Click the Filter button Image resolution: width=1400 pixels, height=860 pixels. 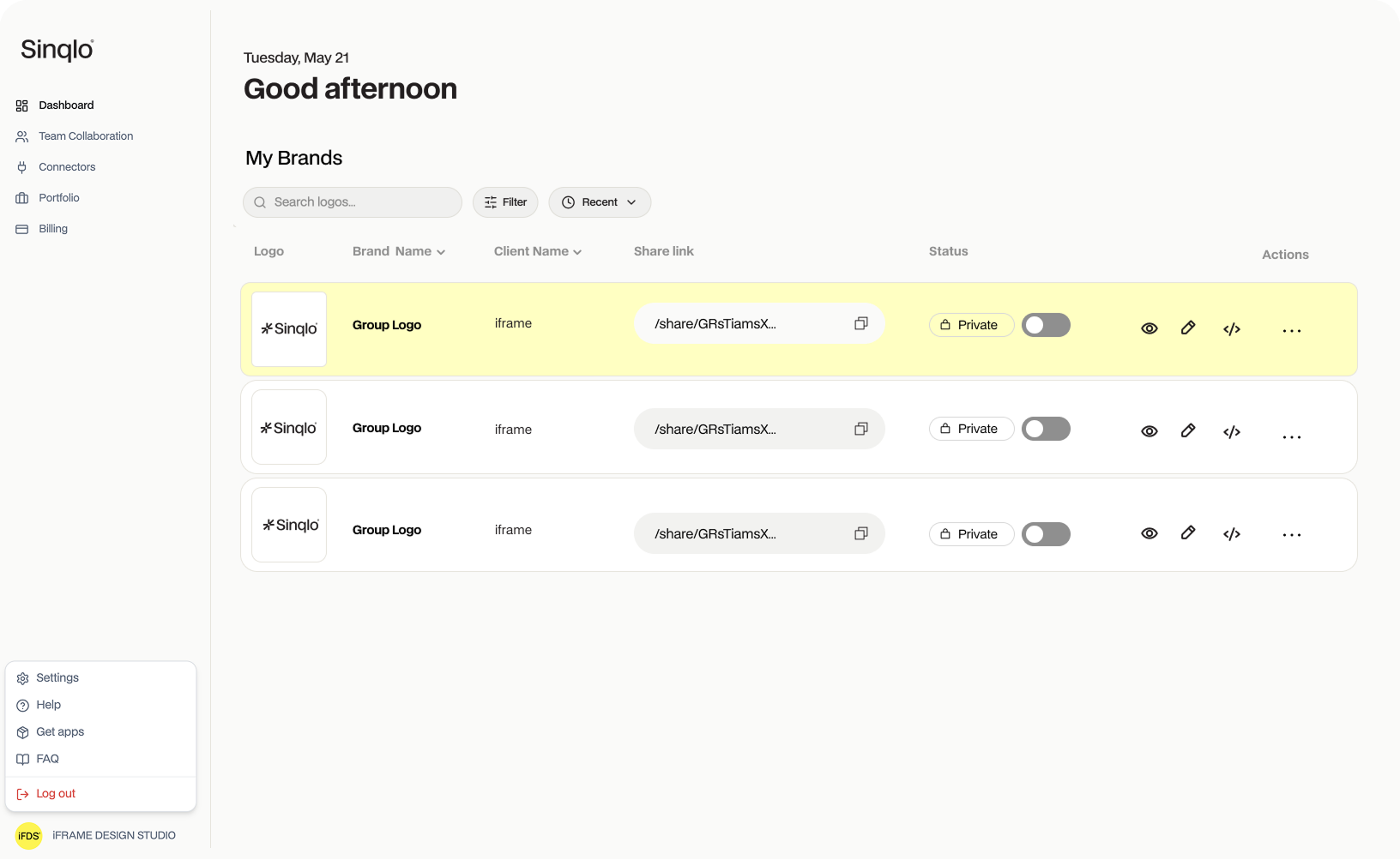505,202
